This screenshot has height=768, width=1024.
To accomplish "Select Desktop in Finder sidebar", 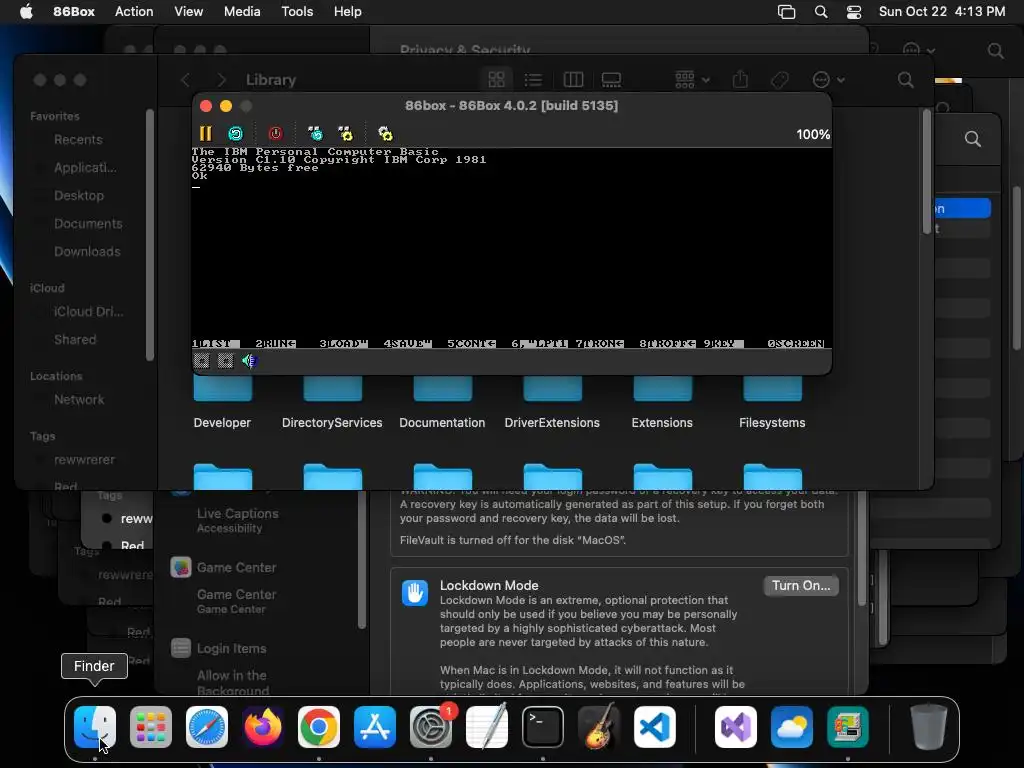I will tap(79, 196).
